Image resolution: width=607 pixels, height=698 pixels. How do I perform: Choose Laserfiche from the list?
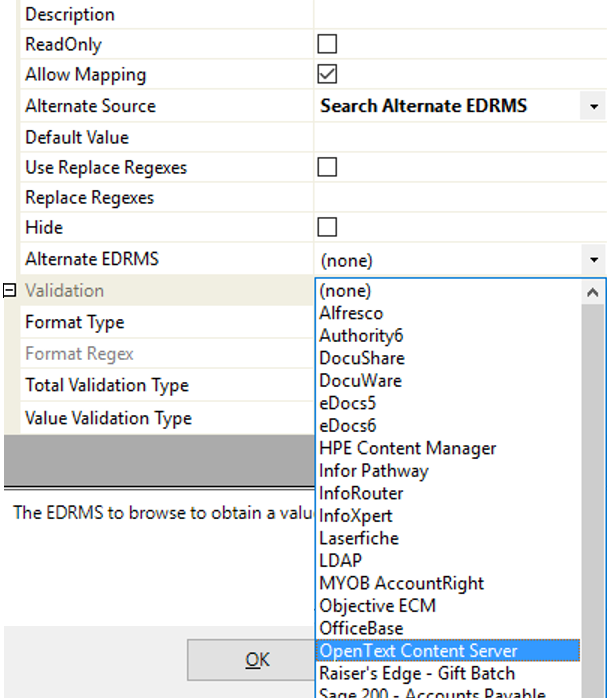pyautogui.click(x=359, y=538)
